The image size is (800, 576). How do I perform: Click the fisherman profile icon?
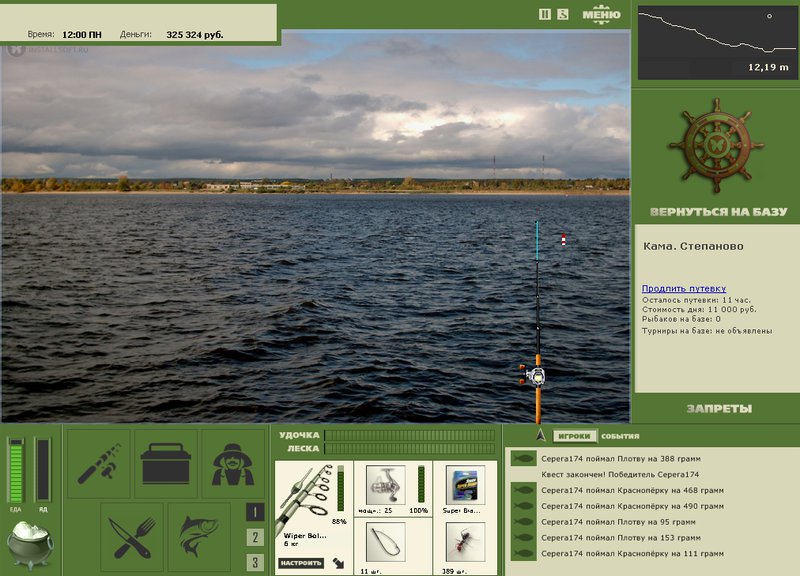[x=233, y=464]
